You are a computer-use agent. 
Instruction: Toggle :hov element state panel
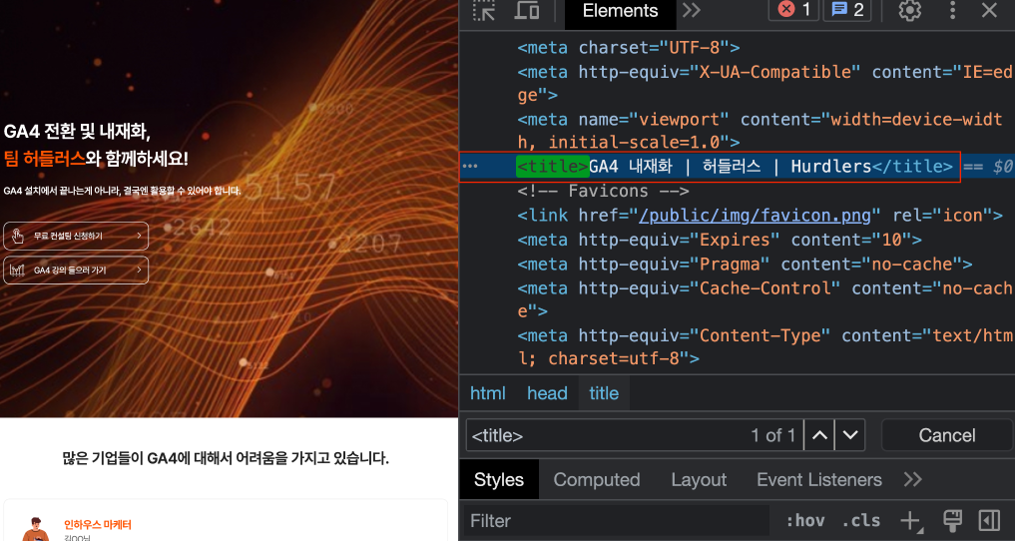(x=805, y=521)
